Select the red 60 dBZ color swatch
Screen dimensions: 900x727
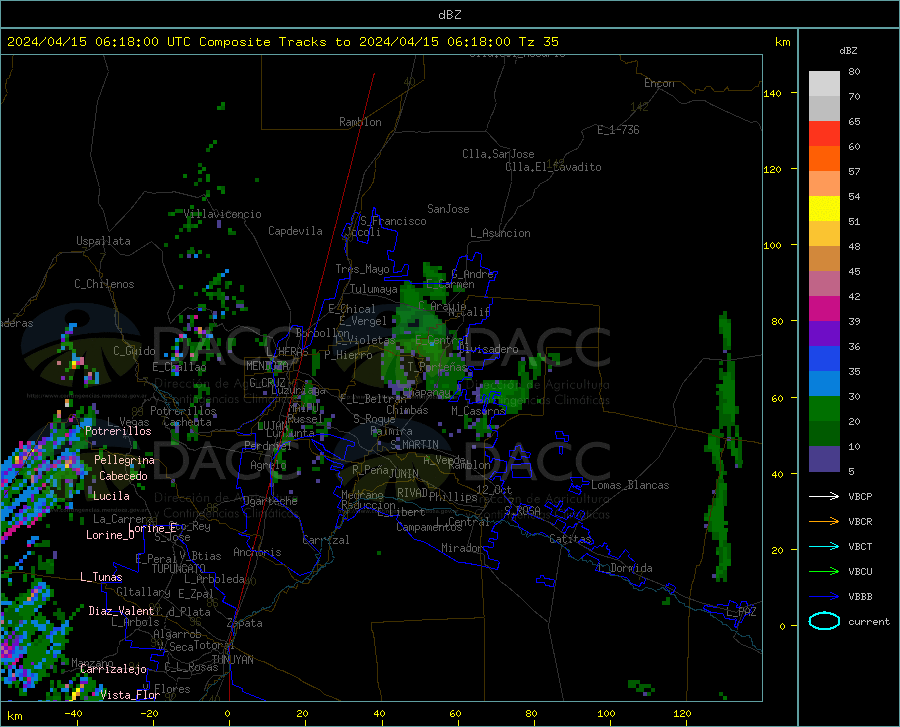[x=824, y=134]
